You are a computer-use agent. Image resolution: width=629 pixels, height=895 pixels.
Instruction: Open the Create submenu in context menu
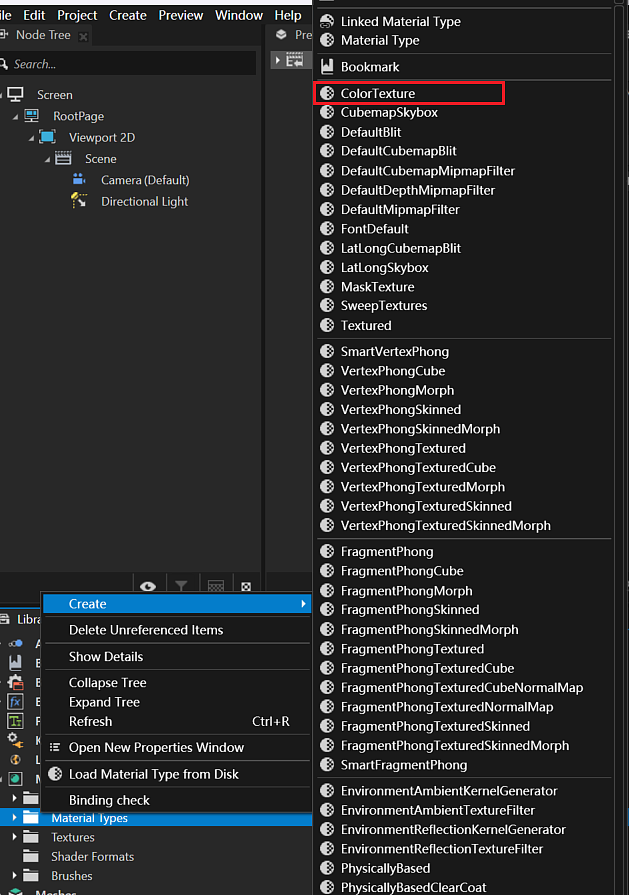(x=177, y=604)
